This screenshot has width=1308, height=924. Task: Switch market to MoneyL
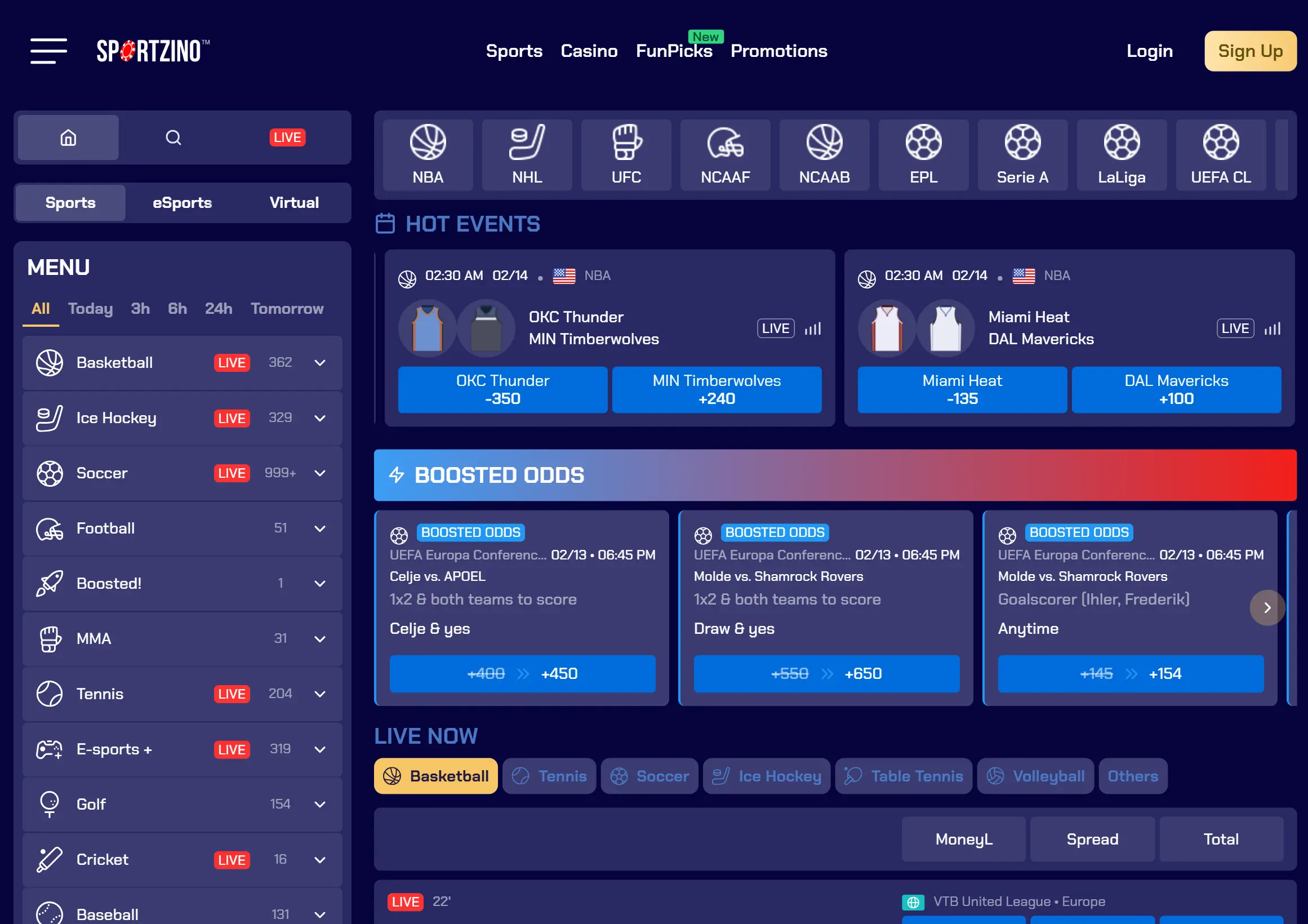[963, 839]
